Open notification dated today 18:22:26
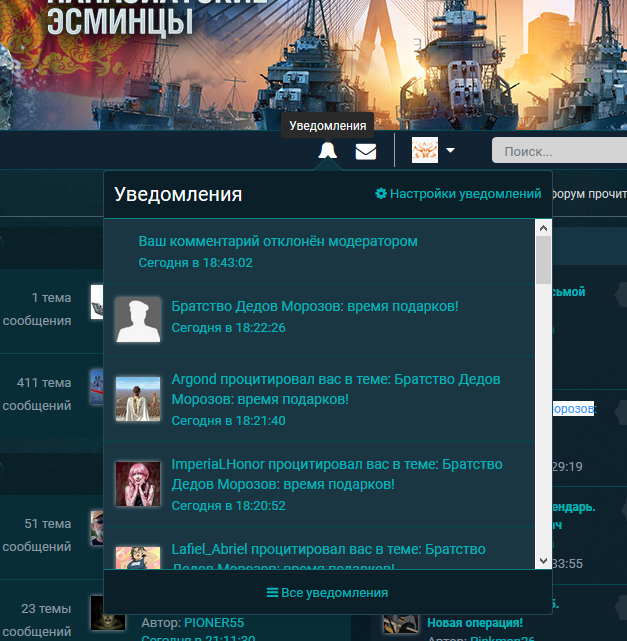This screenshot has width=627, height=641. [319, 320]
